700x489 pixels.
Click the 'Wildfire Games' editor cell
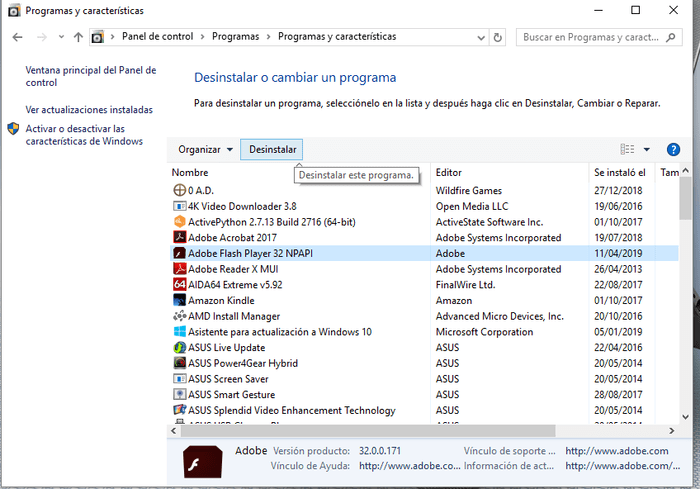(468, 191)
